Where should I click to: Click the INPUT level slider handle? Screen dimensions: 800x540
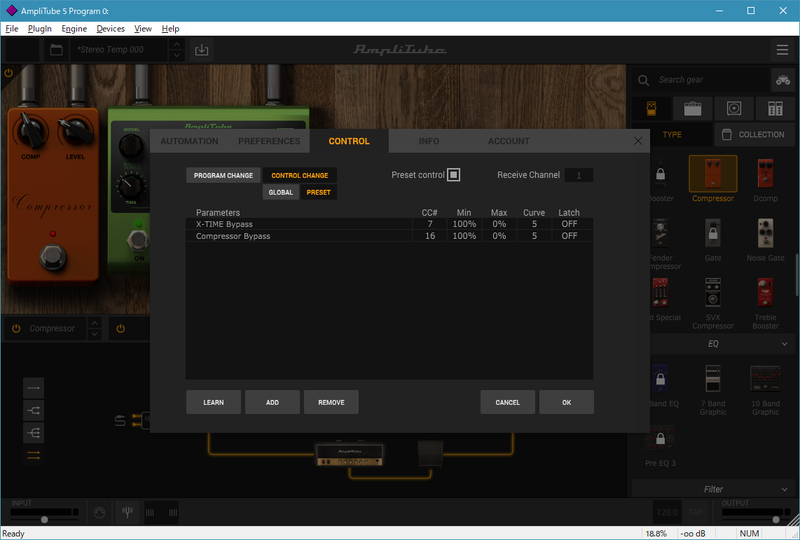coord(44,520)
